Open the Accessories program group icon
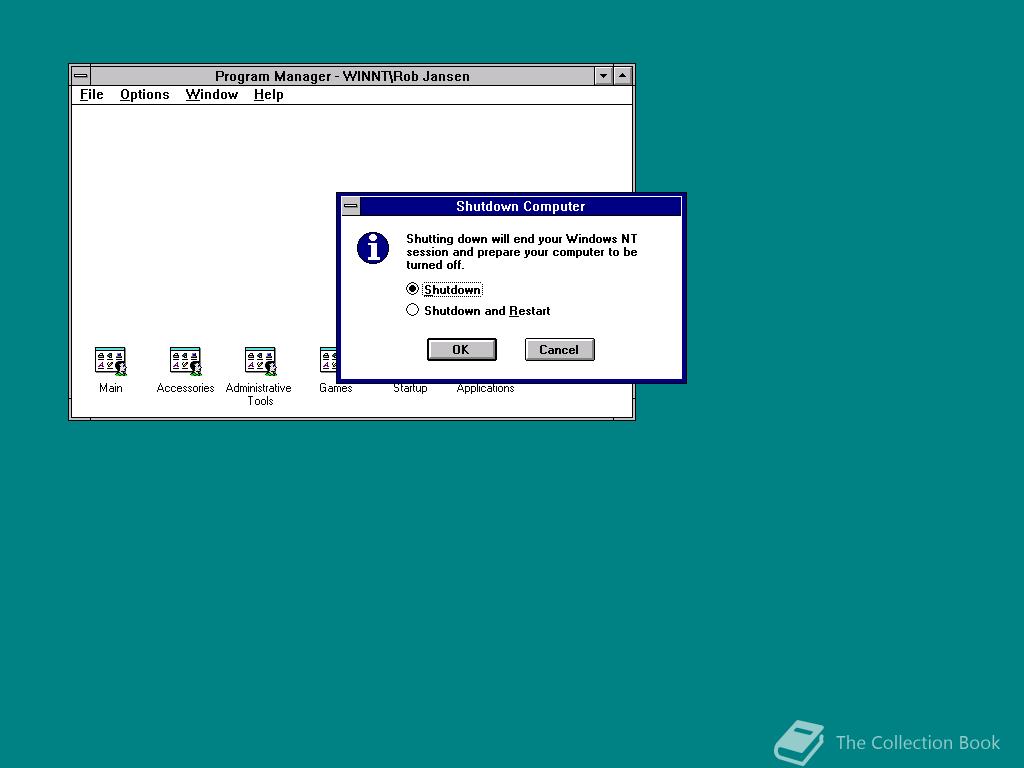 [x=185, y=361]
